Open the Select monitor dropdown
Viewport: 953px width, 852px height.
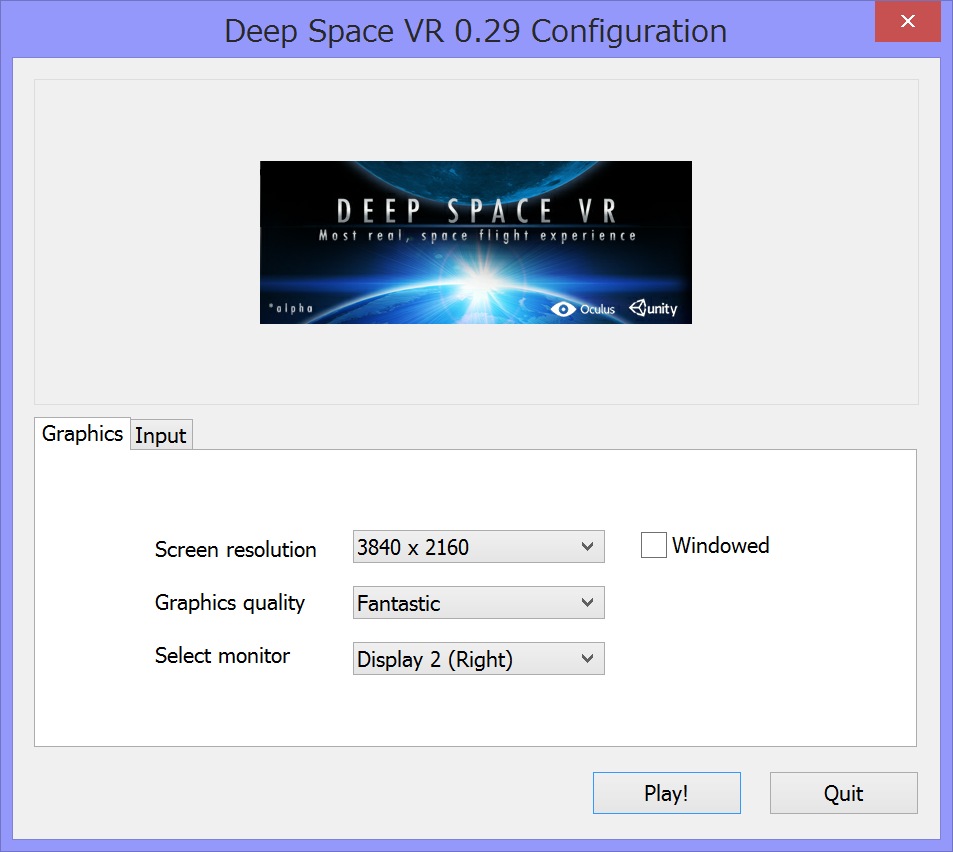(478, 659)
